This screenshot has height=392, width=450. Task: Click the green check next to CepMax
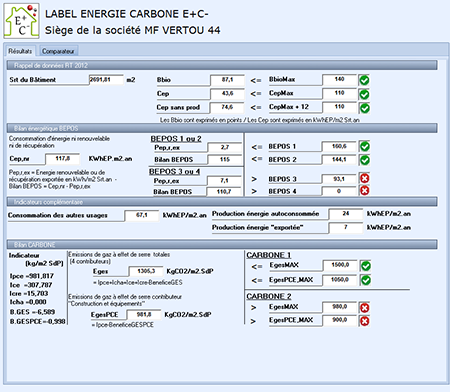click(364, 94)
